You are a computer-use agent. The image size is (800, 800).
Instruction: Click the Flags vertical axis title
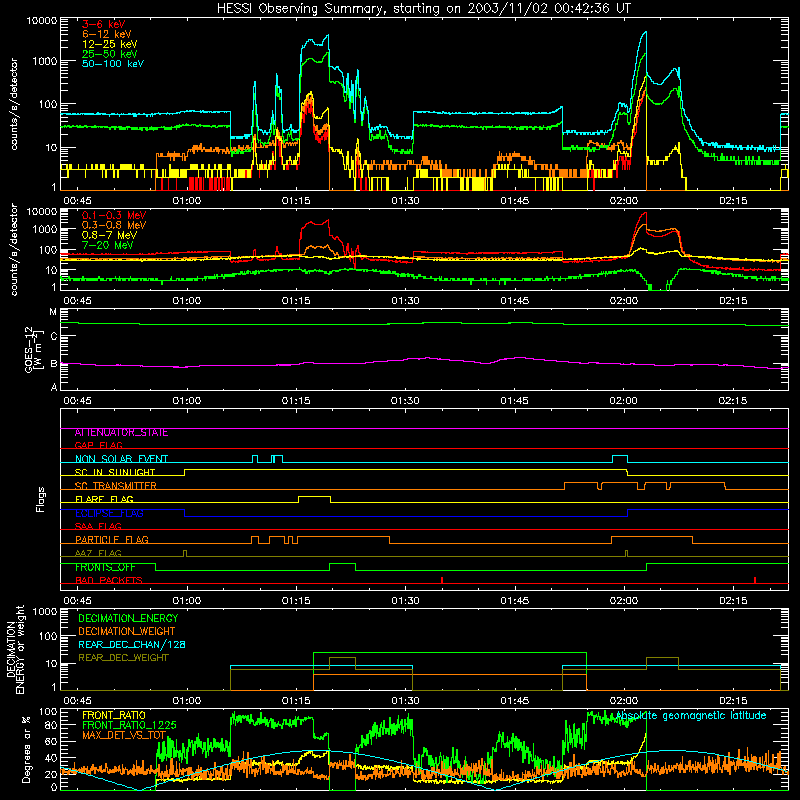coord(40,499)
